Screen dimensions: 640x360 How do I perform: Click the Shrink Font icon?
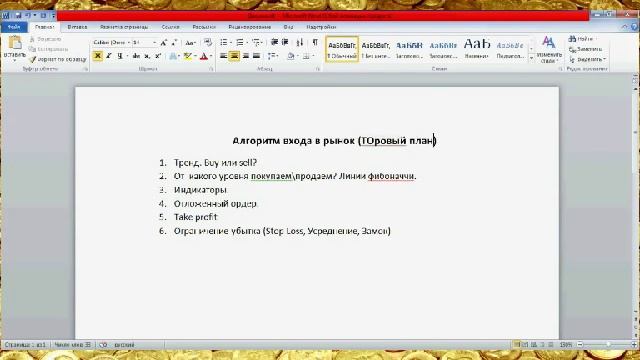point(174,42)
